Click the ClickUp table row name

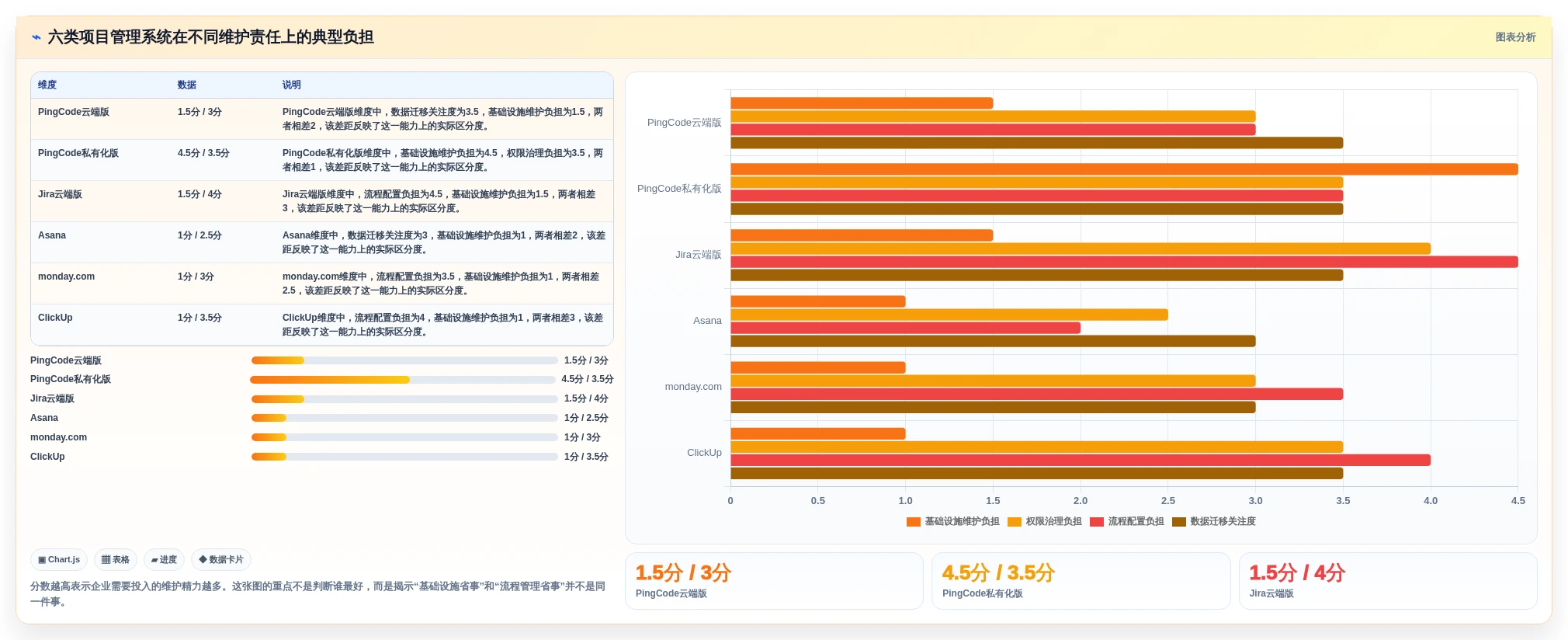(x=55, y=318)
